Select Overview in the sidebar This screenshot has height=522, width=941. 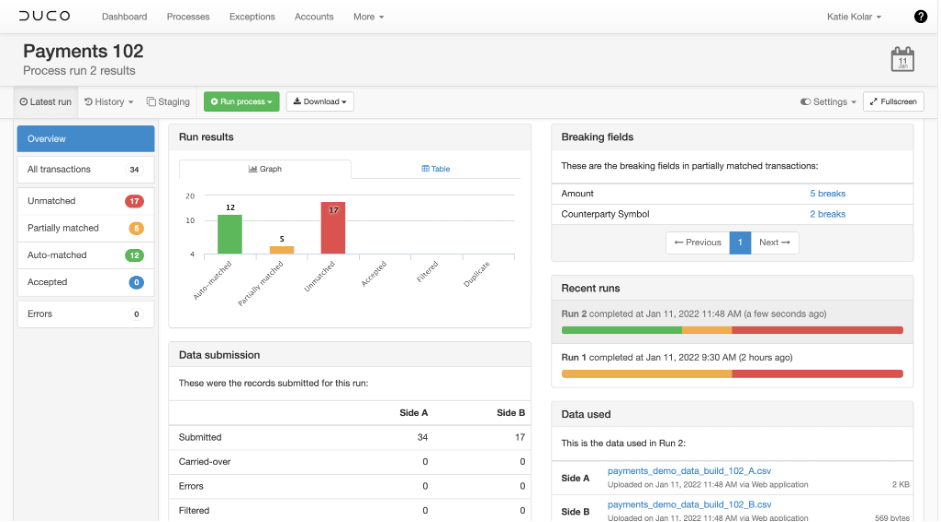click(x=86, y=139)
